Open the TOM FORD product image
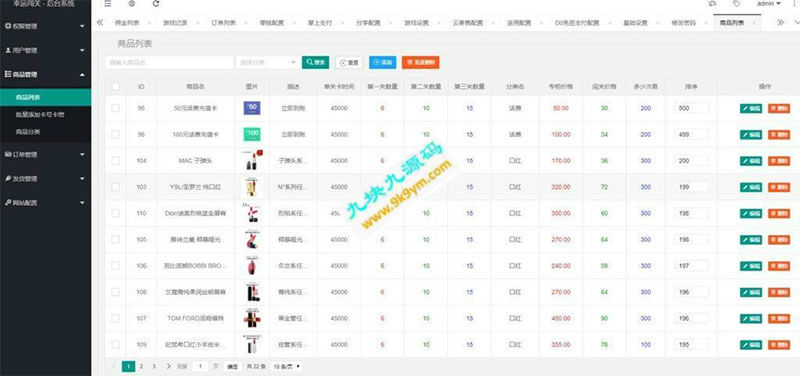 coord(252,318)
